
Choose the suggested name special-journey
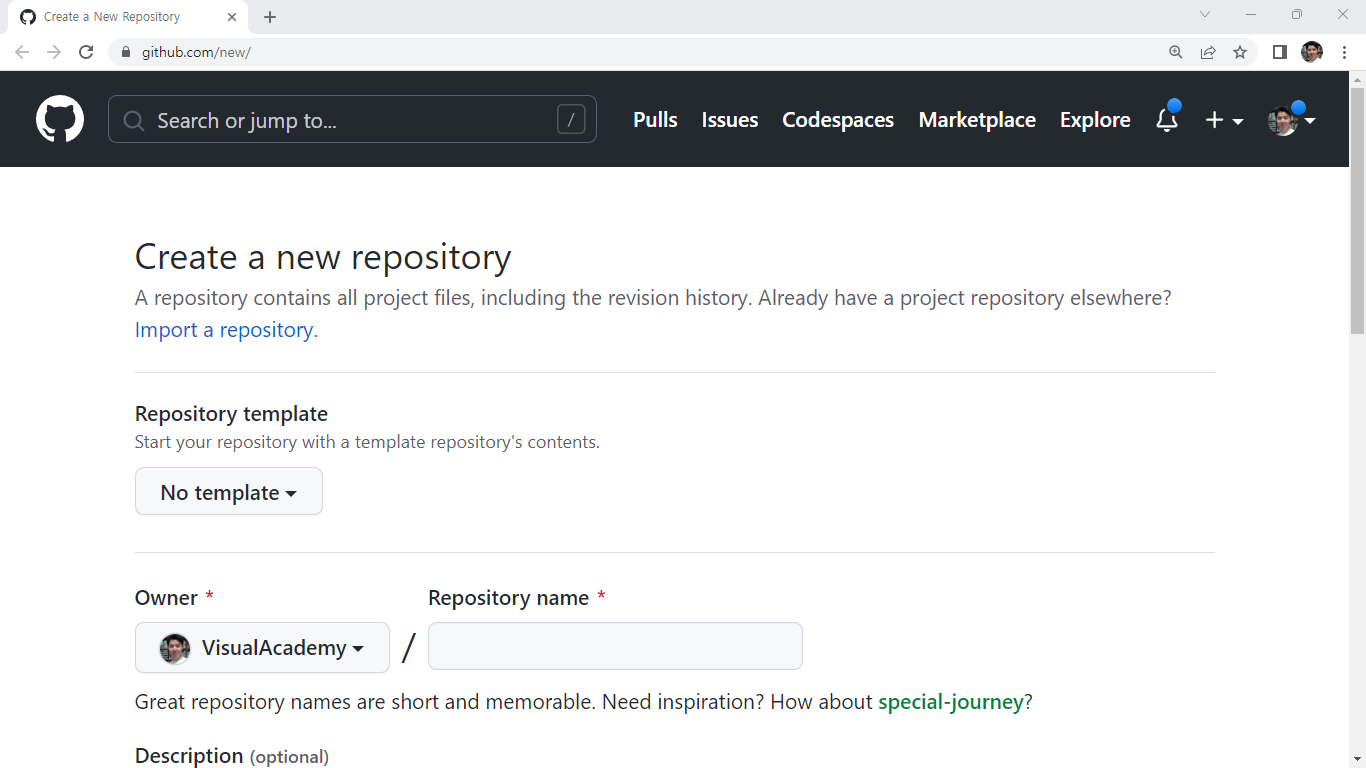[951, 702]
